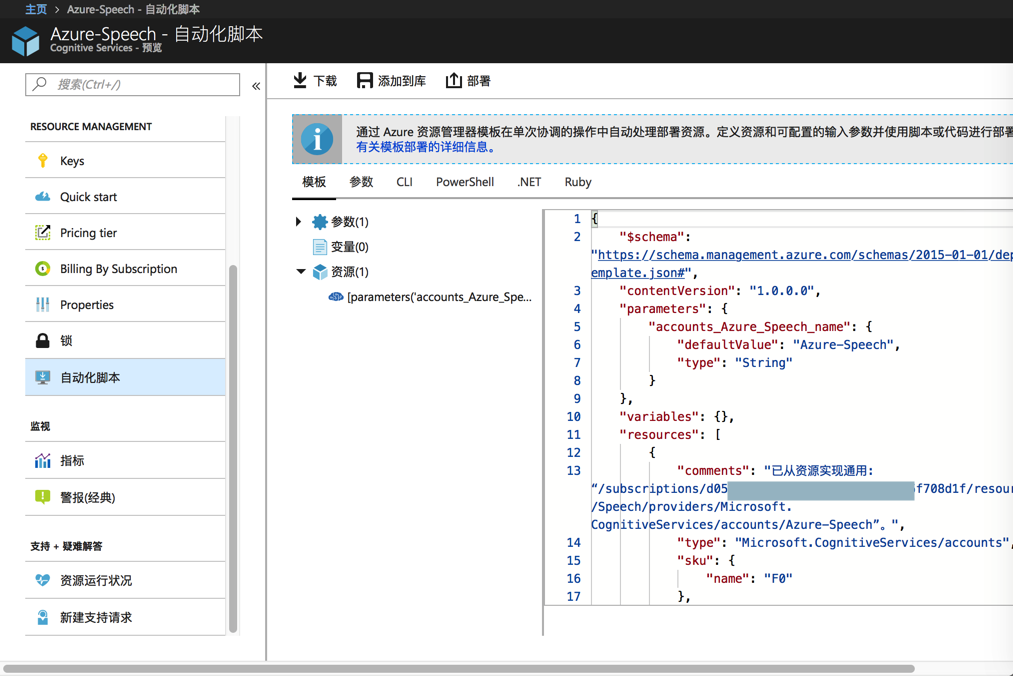The height and width of the screenshot is (676, 1013).
Task: Select Pricing tier menu item
Action: [125, 233]
